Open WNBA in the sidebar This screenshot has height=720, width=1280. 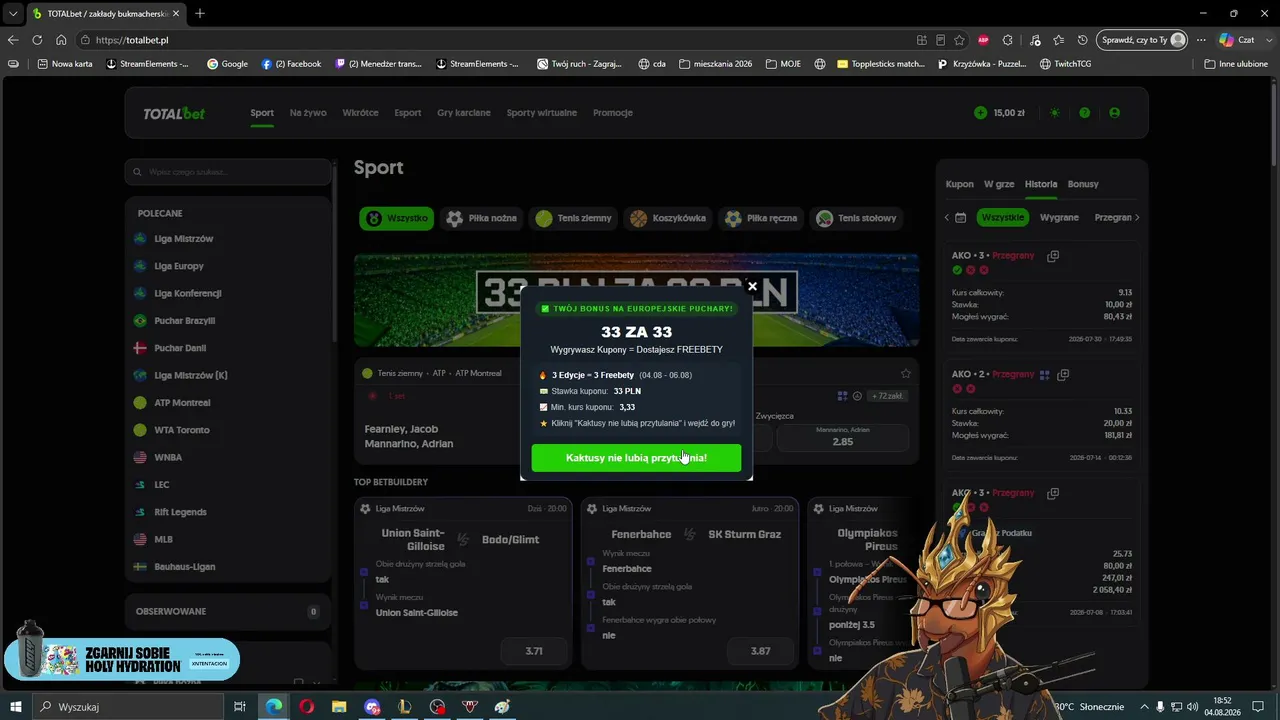[167, 457]
